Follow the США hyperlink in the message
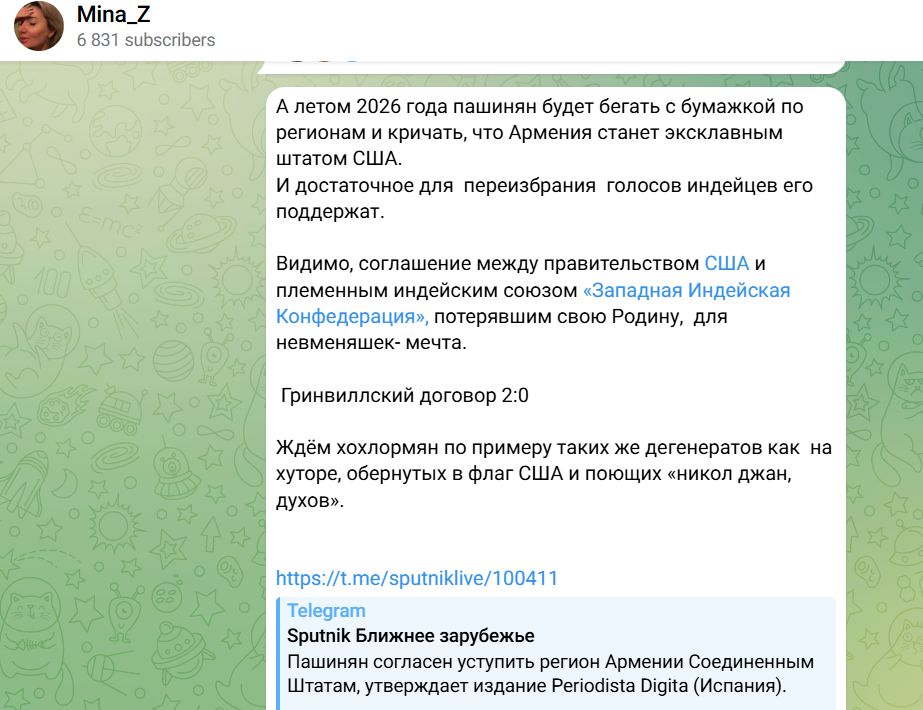Image resolution: width=923 pixels, height=710 pixels. [x=726, y=263]
